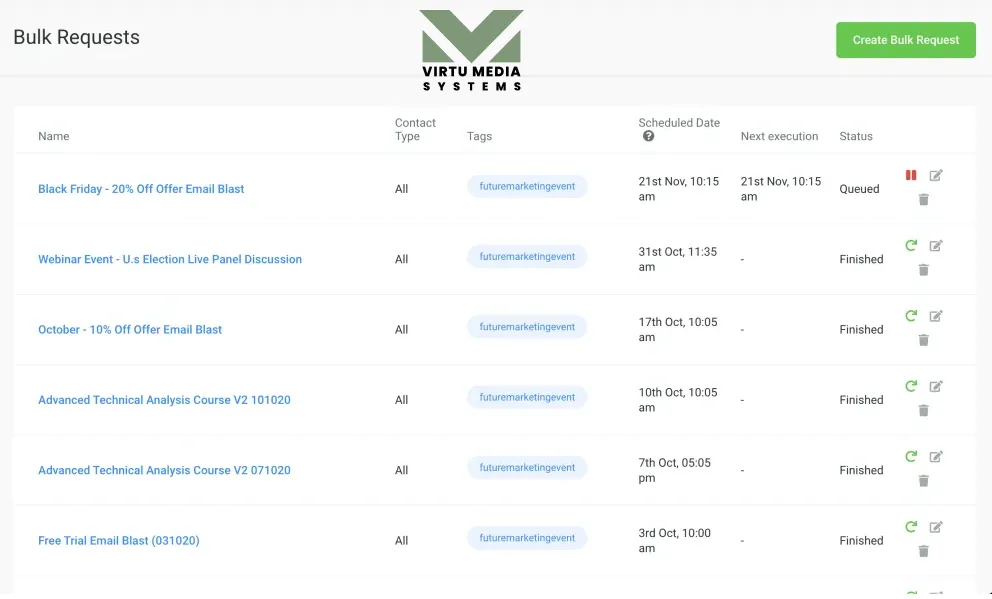Open October - 10% Off Offer Email Blast

(x=130, y=329)
